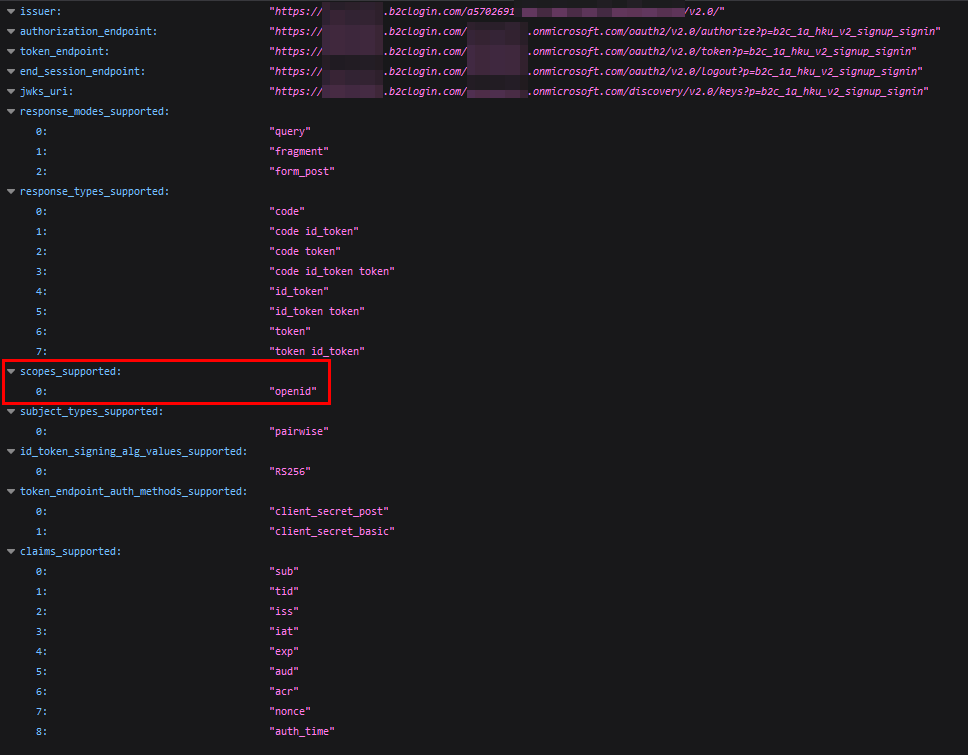968x755 pixels.
Task: Collapse the id_token_signing_alg_values_supported entry
Action: click(9, 451)
